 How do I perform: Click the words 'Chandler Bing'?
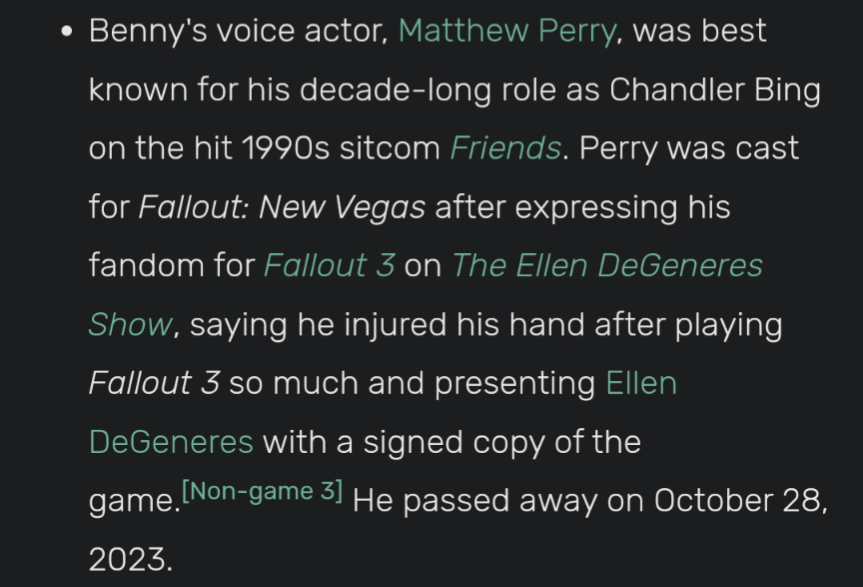[x=715, y=90]
